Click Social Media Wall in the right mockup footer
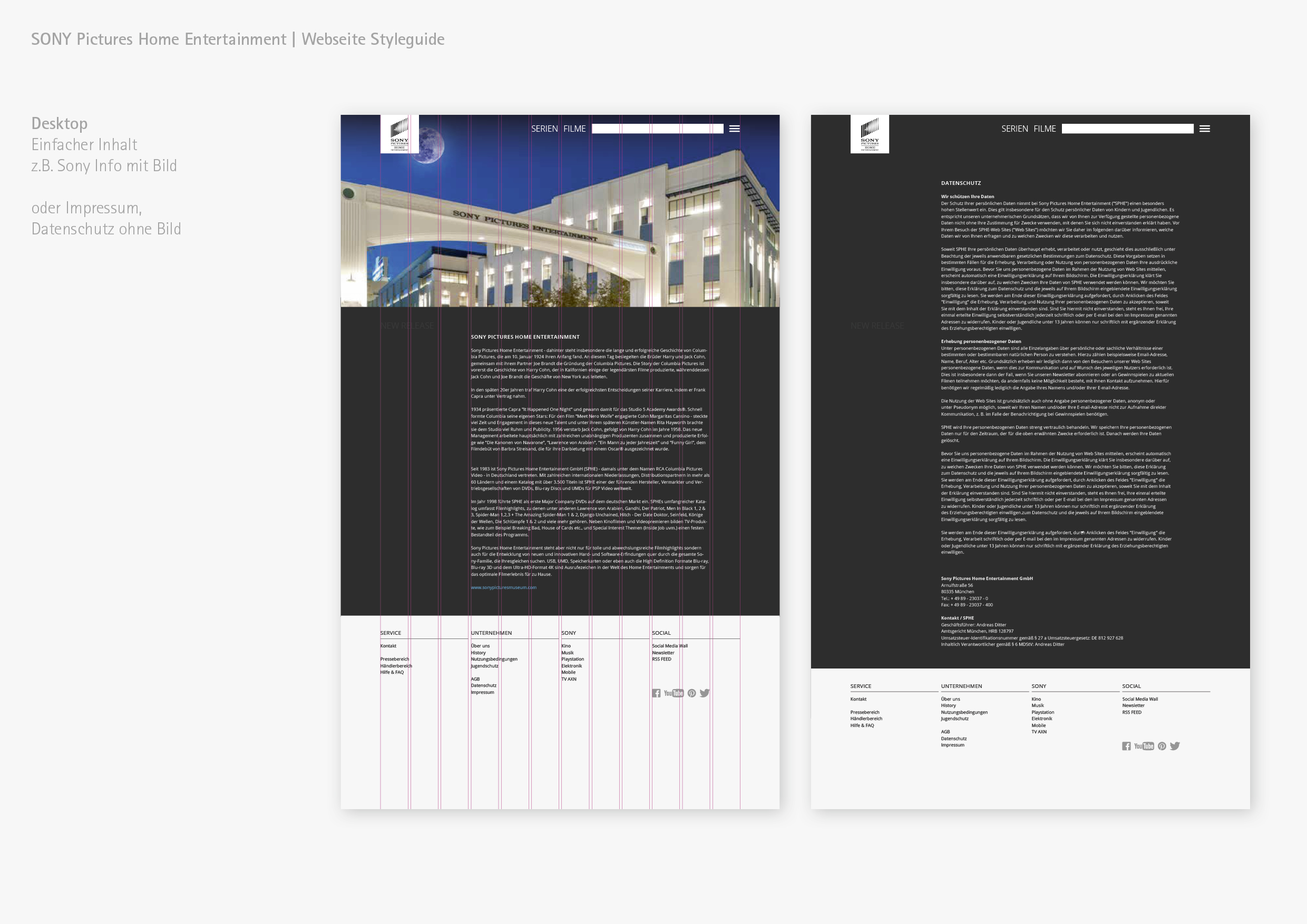This screenshot has height=924, width=1307. 1140,699
